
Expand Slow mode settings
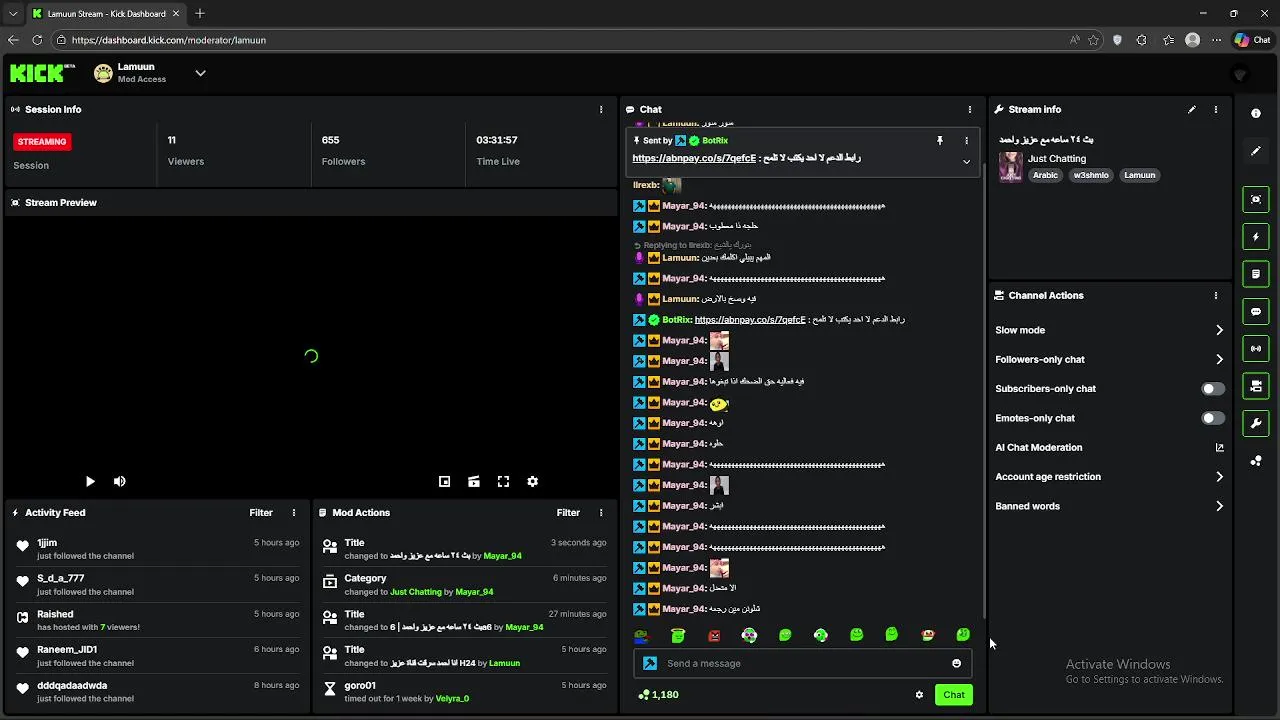1109,330
